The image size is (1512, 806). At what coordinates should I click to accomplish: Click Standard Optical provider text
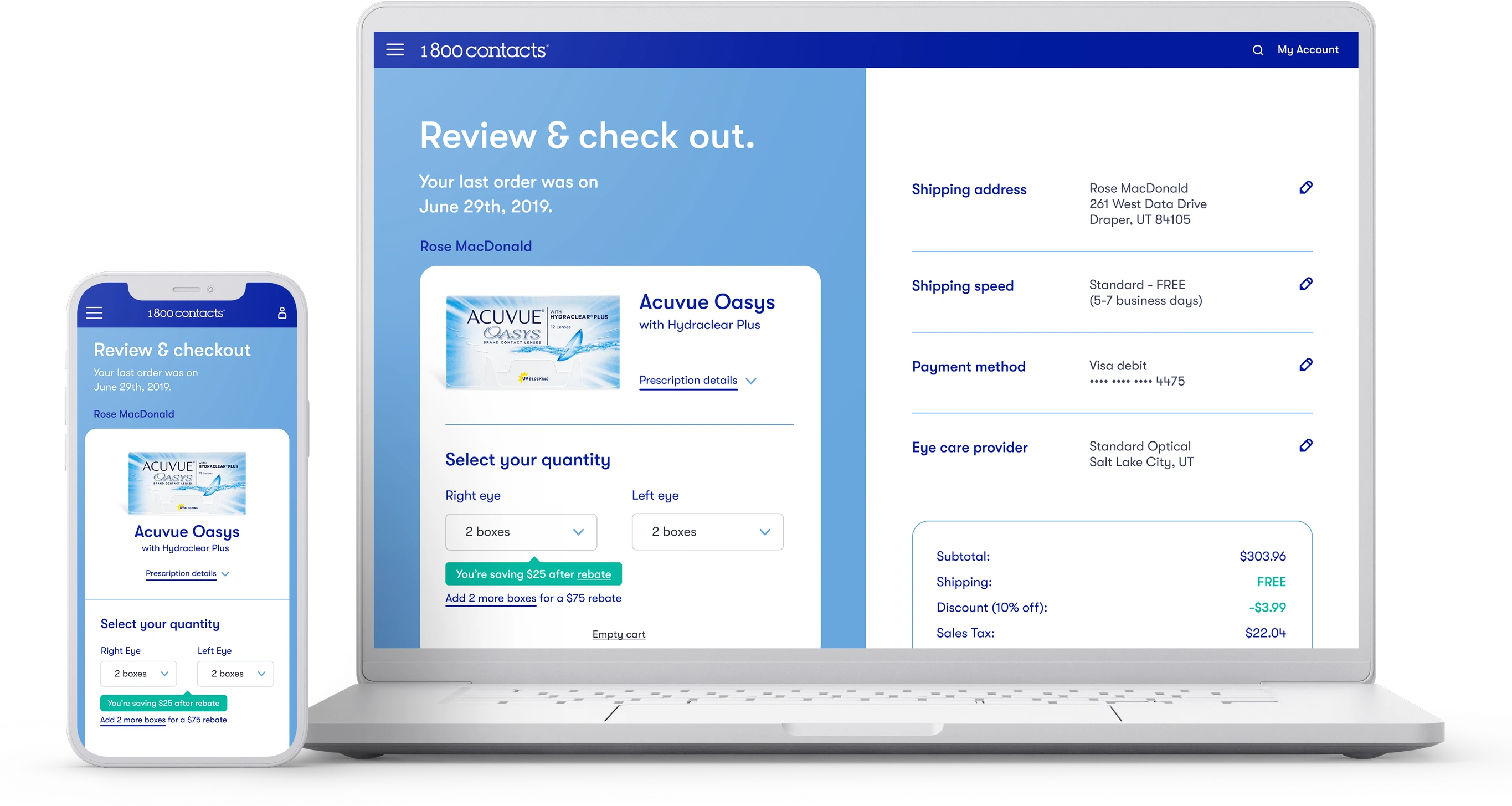[1140, 446]
